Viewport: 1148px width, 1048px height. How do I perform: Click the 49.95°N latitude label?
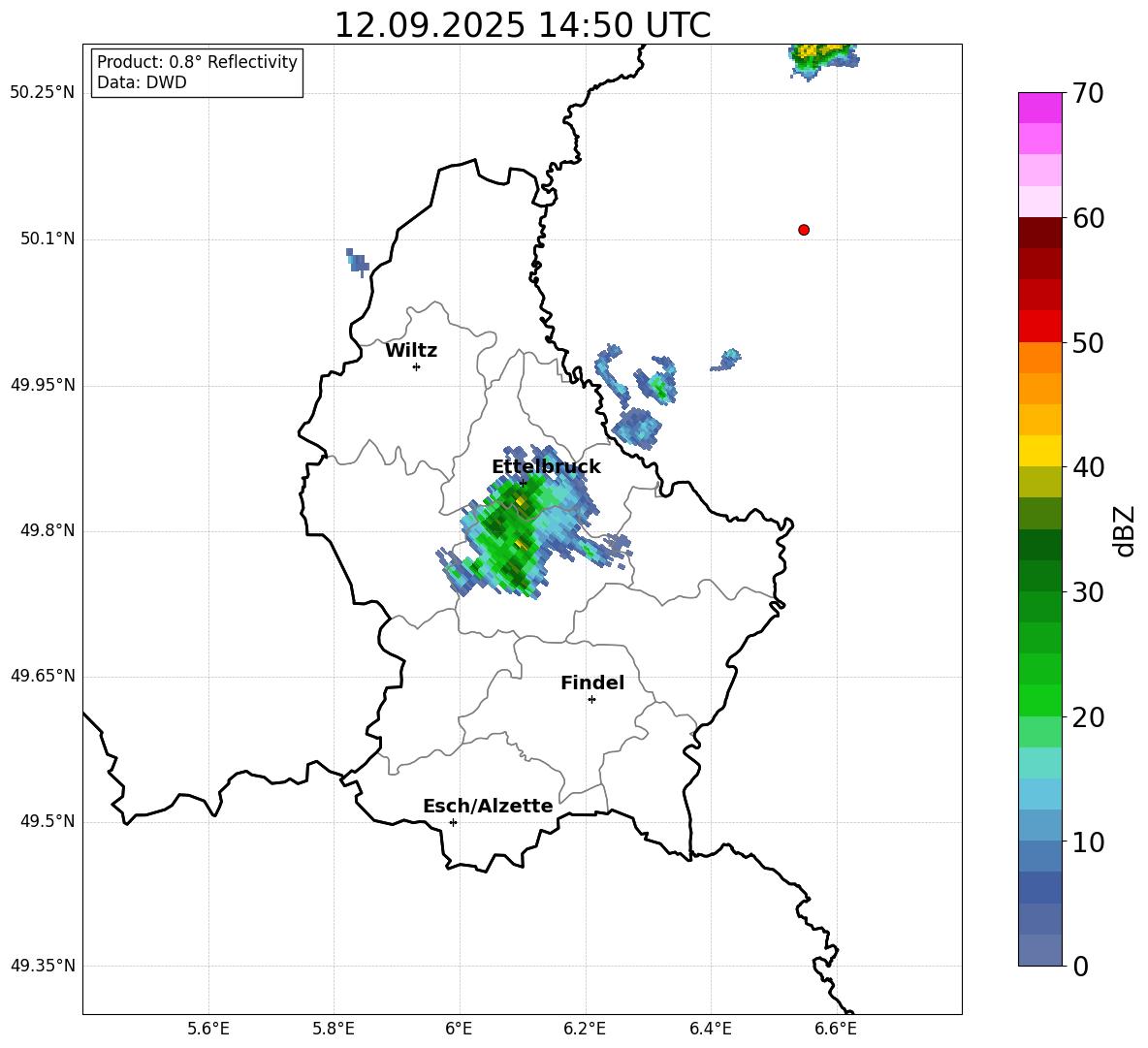click(43, 384)
